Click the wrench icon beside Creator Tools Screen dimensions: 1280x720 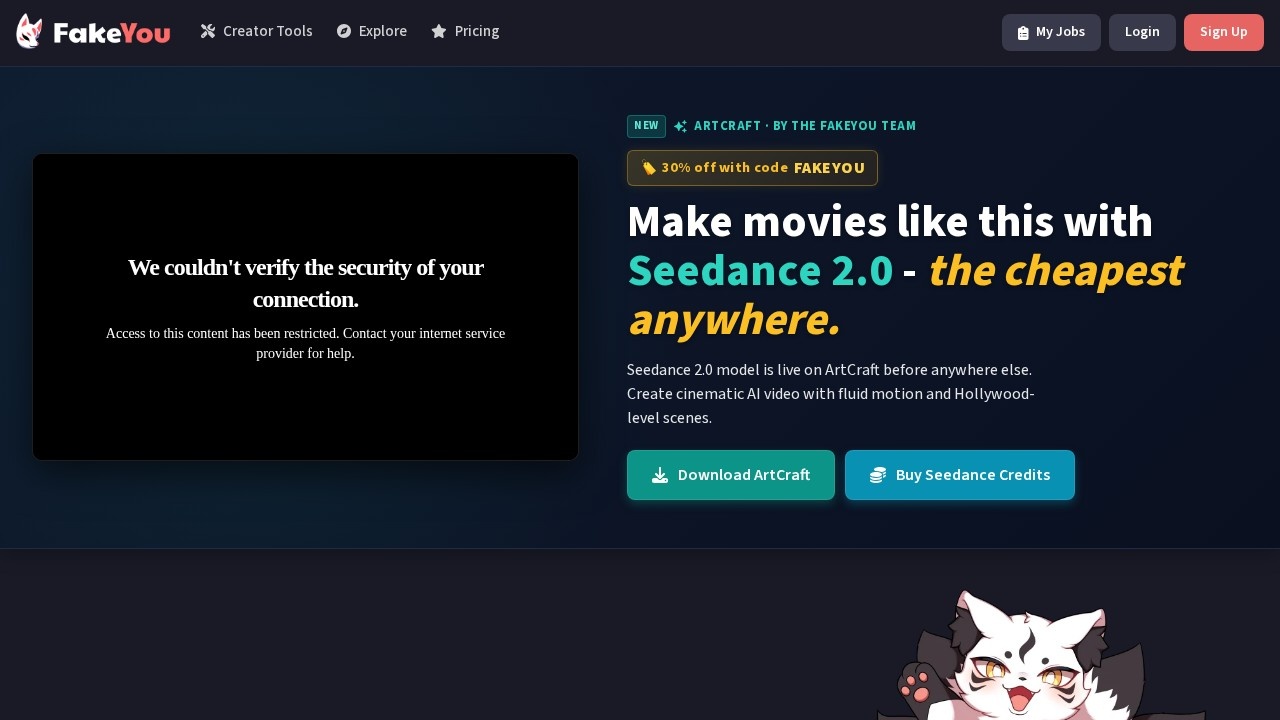tap(208, 31)
